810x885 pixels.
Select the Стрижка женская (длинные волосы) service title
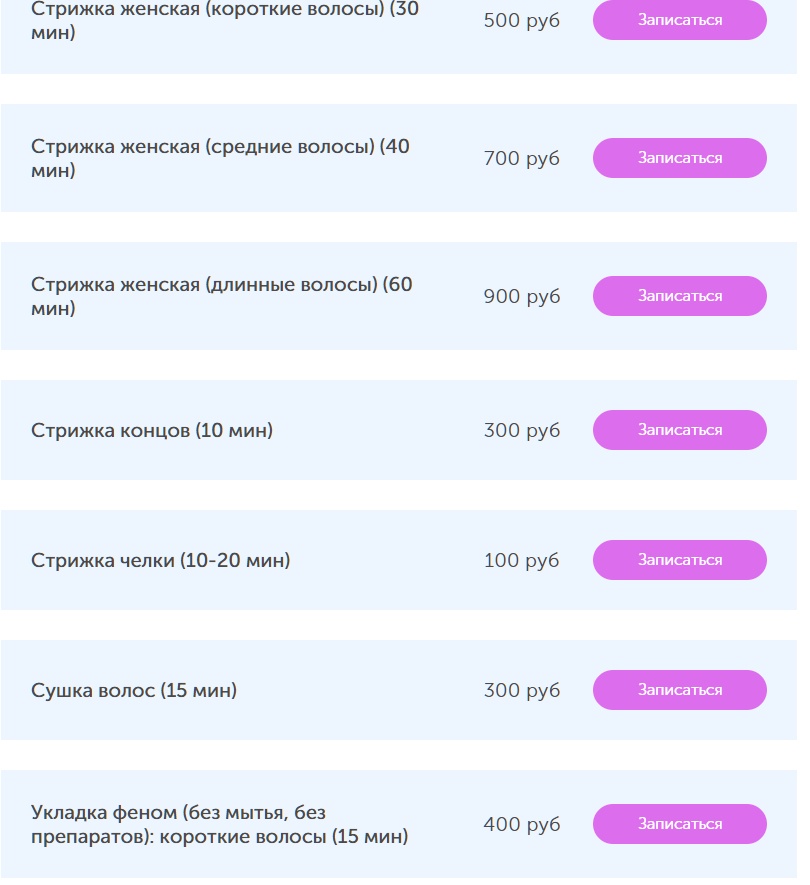pos(221,296)
